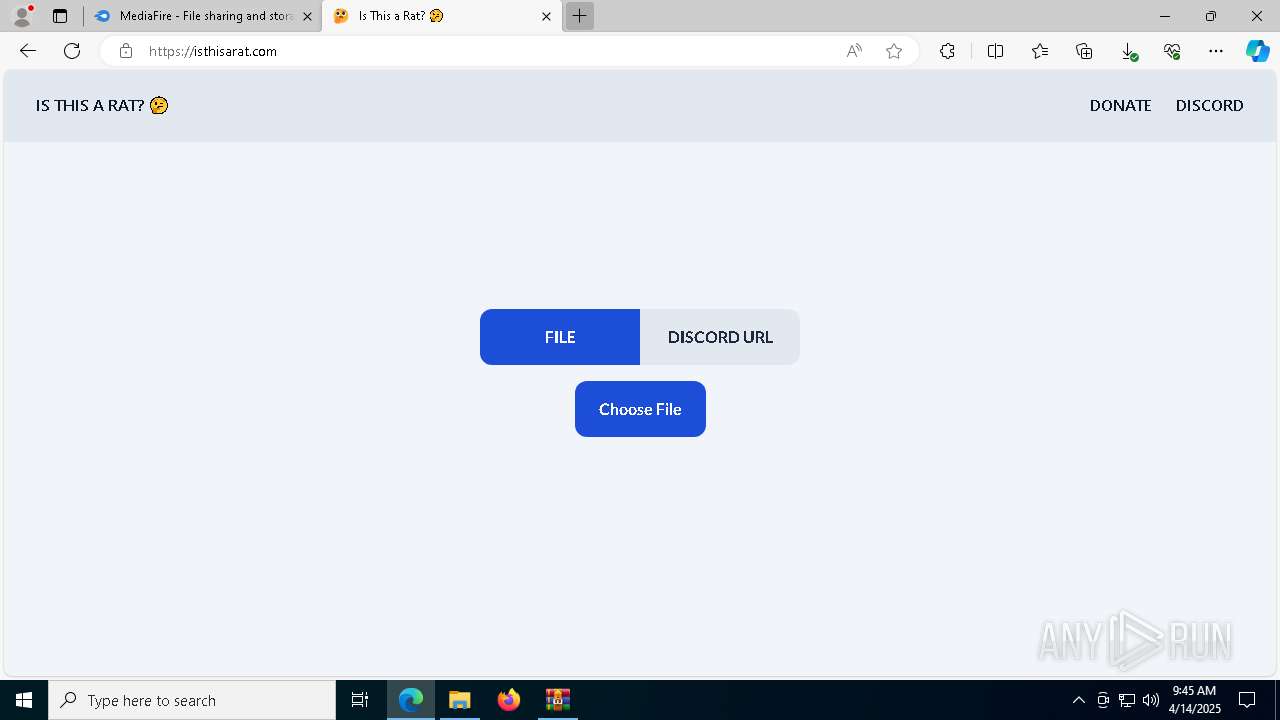This screenshot has height=720, width=1280.
Task: Select the Is This a Rat? tab
Action: pyautogui.click(x=441, y=16)
